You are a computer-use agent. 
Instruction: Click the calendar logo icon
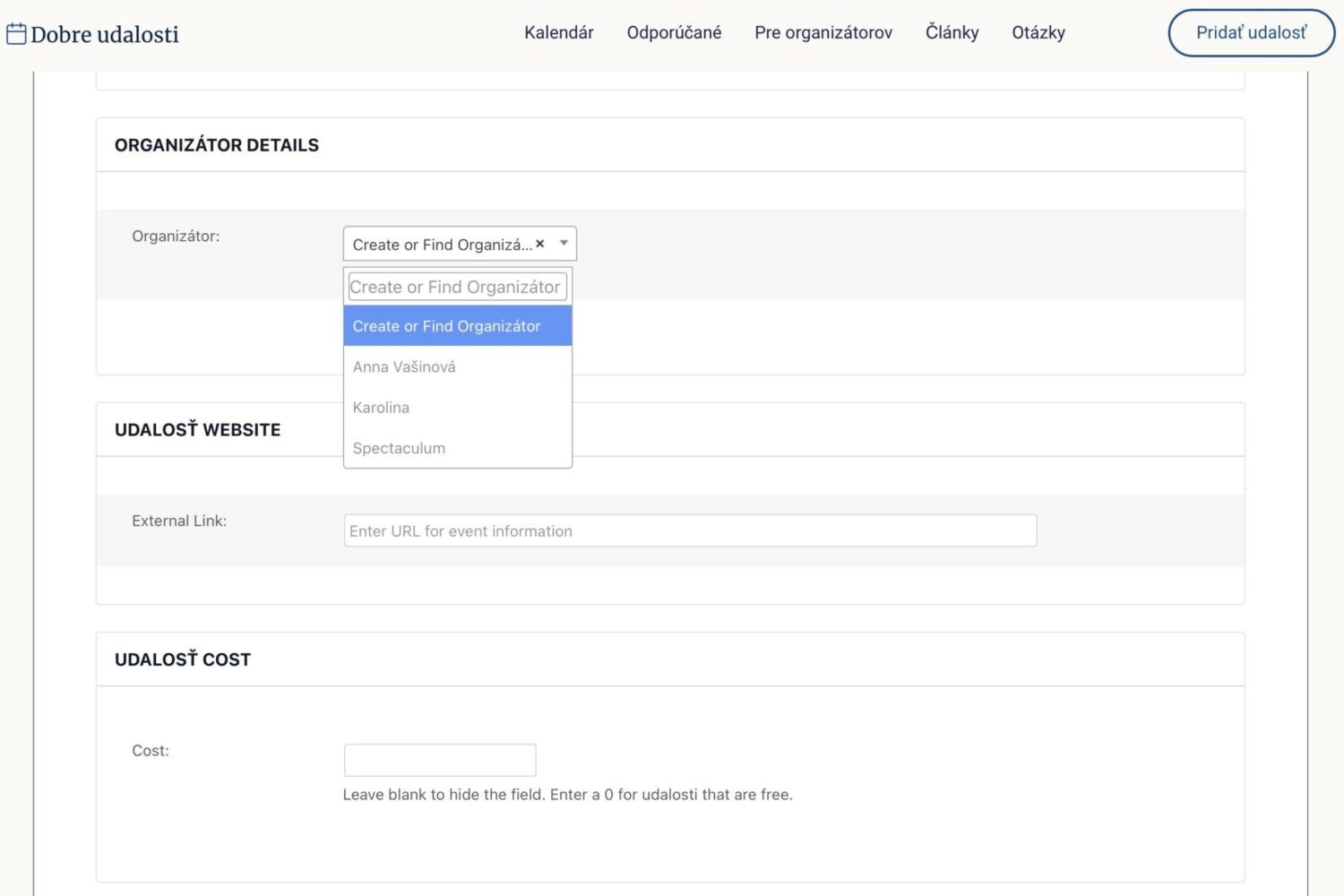point(16,34)
